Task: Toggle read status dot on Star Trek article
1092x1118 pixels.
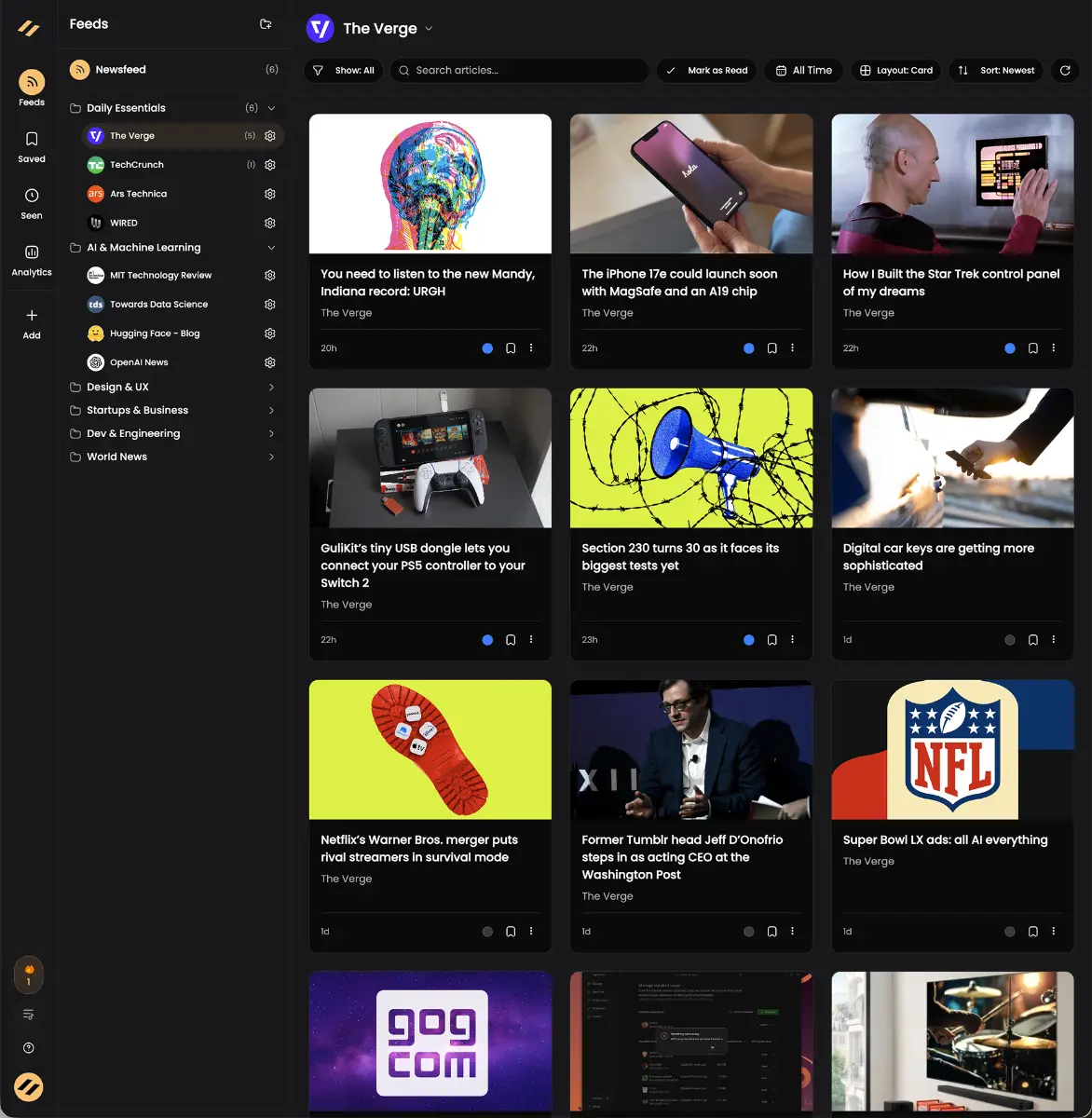Action: pos(1010,348)
